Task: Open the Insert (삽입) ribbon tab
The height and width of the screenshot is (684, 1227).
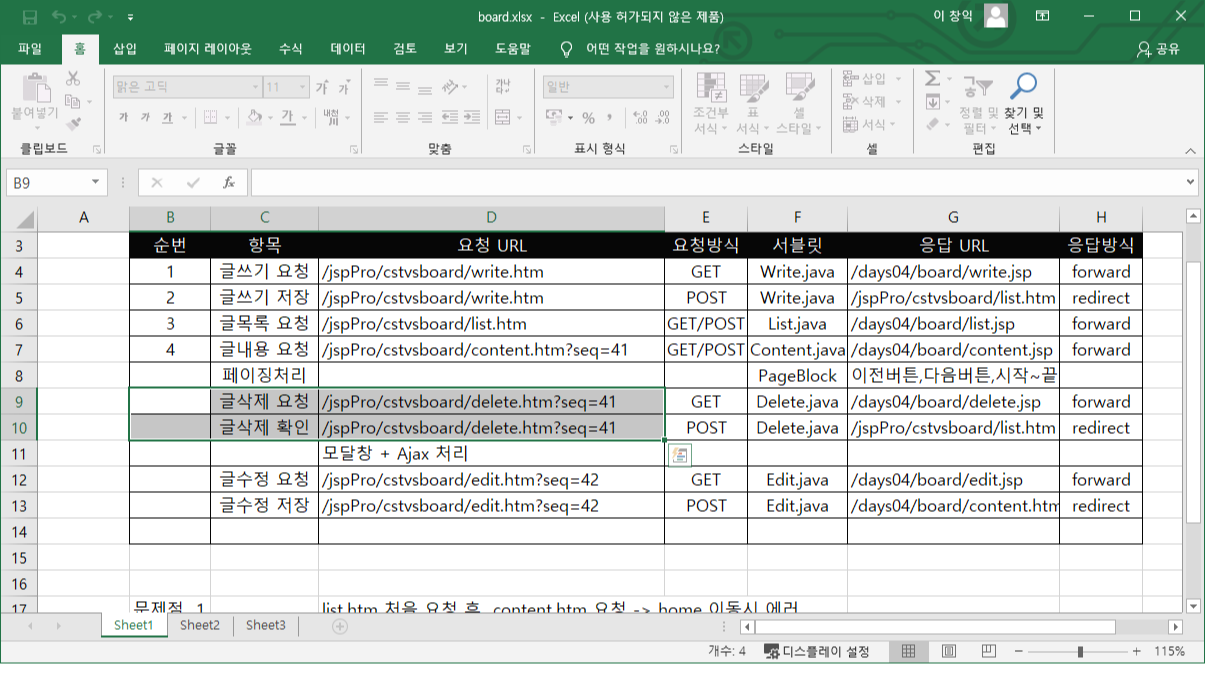Action: tap(125, 49)
